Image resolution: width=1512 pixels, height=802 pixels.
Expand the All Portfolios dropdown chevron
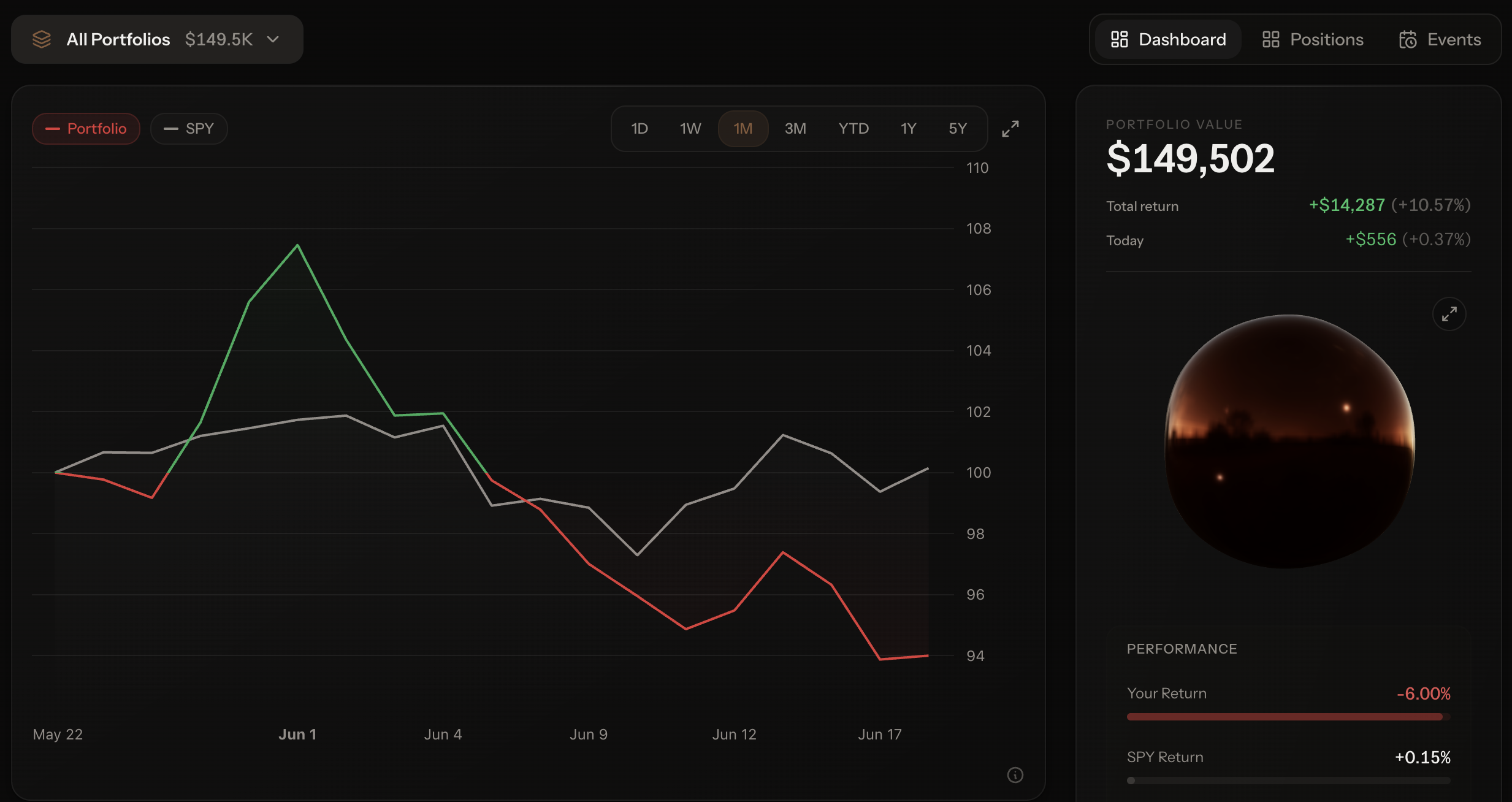tap(273, 39)
